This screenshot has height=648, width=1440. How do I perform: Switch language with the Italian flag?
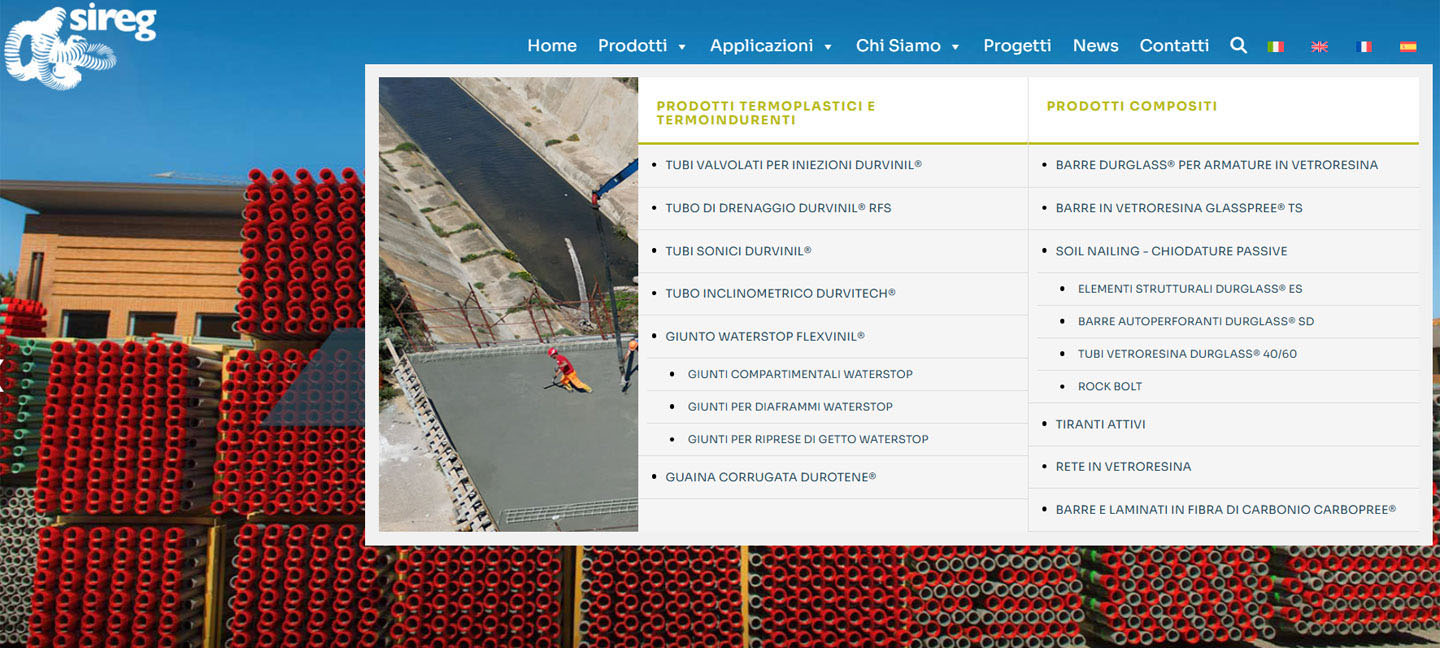click(x=1275, y=46)
